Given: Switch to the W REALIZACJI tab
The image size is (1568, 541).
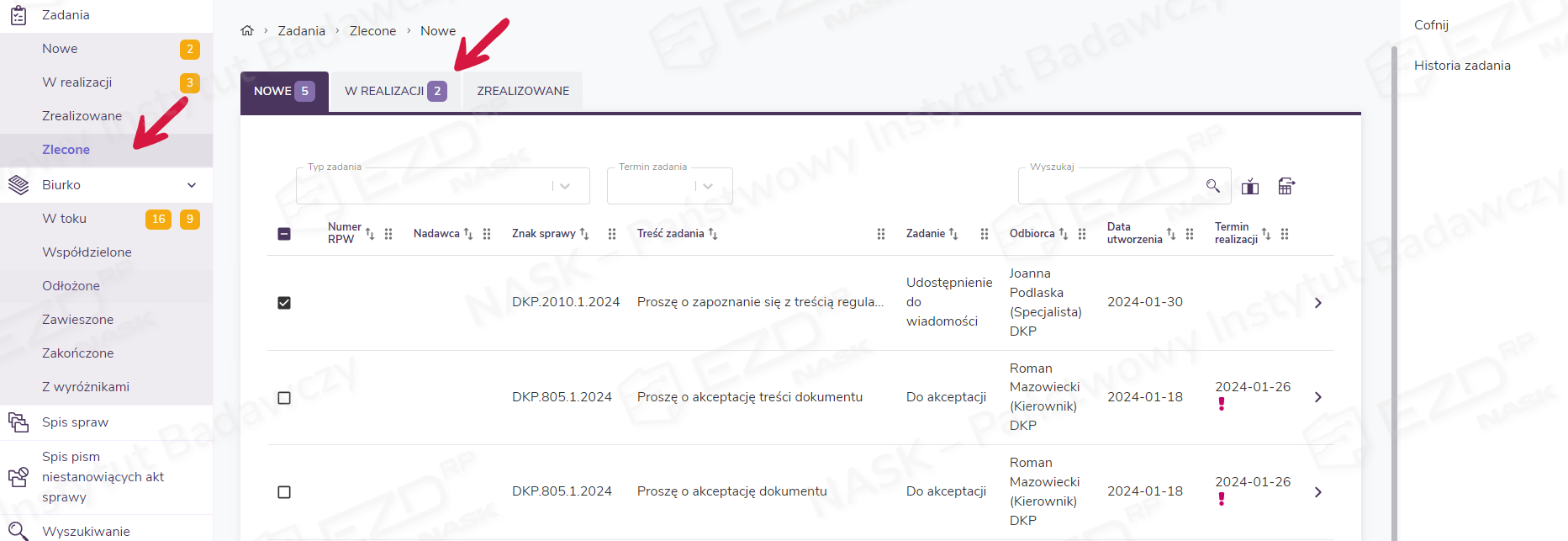Looking at the screenshot, I should click(394, 91).
